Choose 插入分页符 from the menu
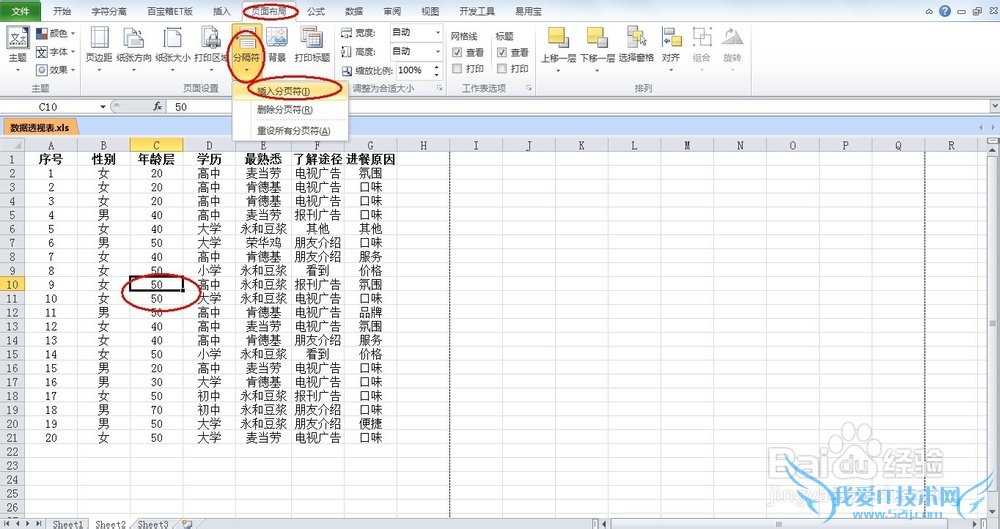 [x=290, y=91]
